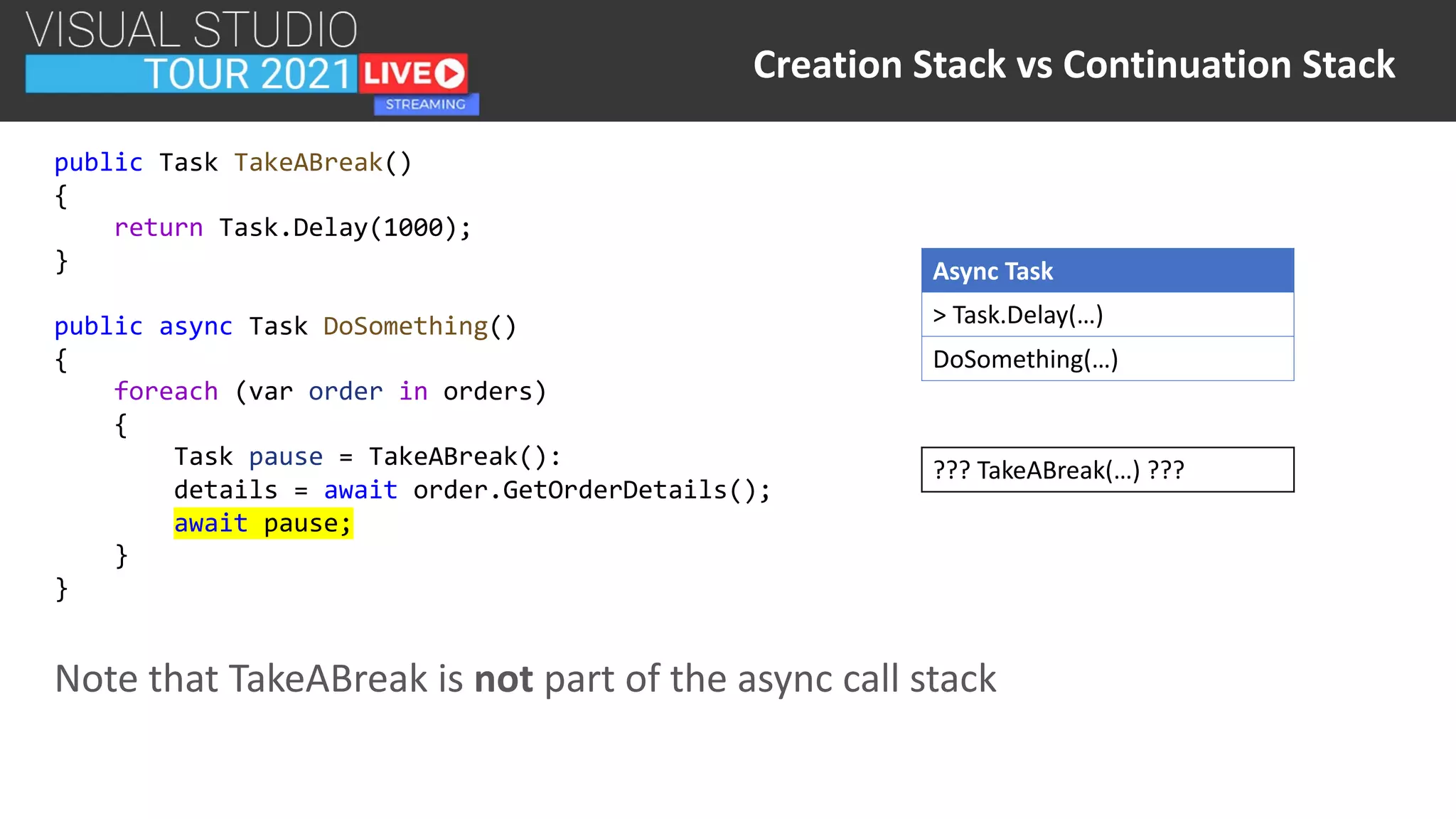Click 'details = await order.GetOrderDetails();' line
This screenshot has height=819, width=1456.
click(x=472, y=490)
